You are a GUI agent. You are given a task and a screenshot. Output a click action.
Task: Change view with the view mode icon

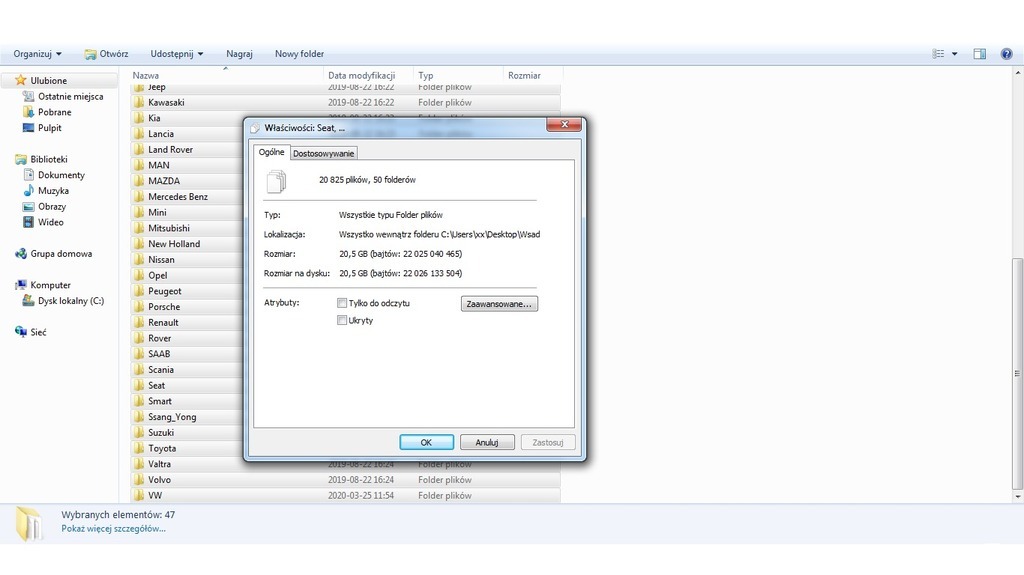pos(938,54)
